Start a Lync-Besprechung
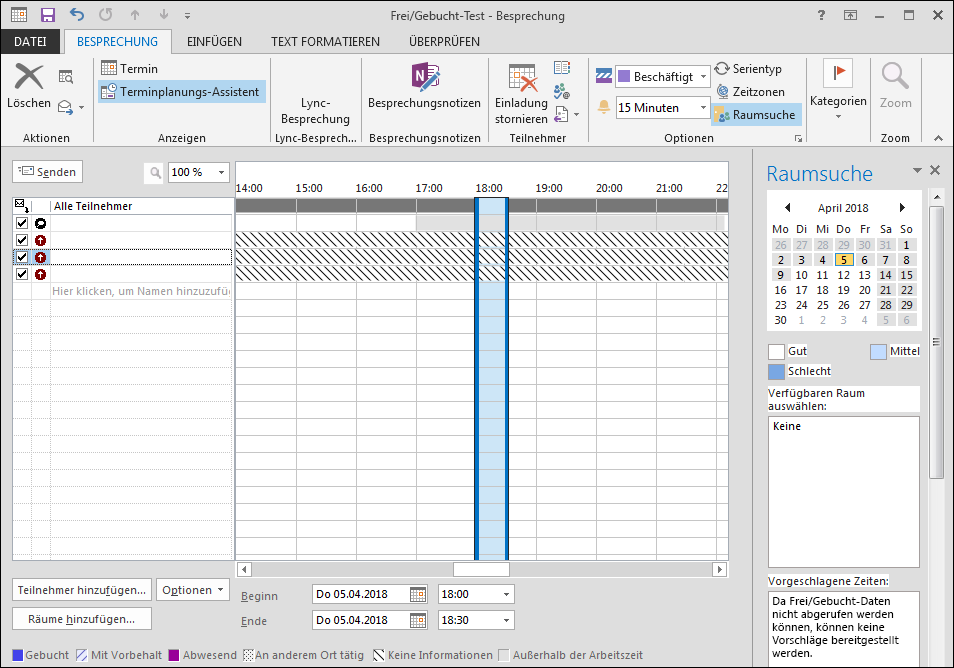The height and width of the screenshot is (668, 954). point(315,111)
